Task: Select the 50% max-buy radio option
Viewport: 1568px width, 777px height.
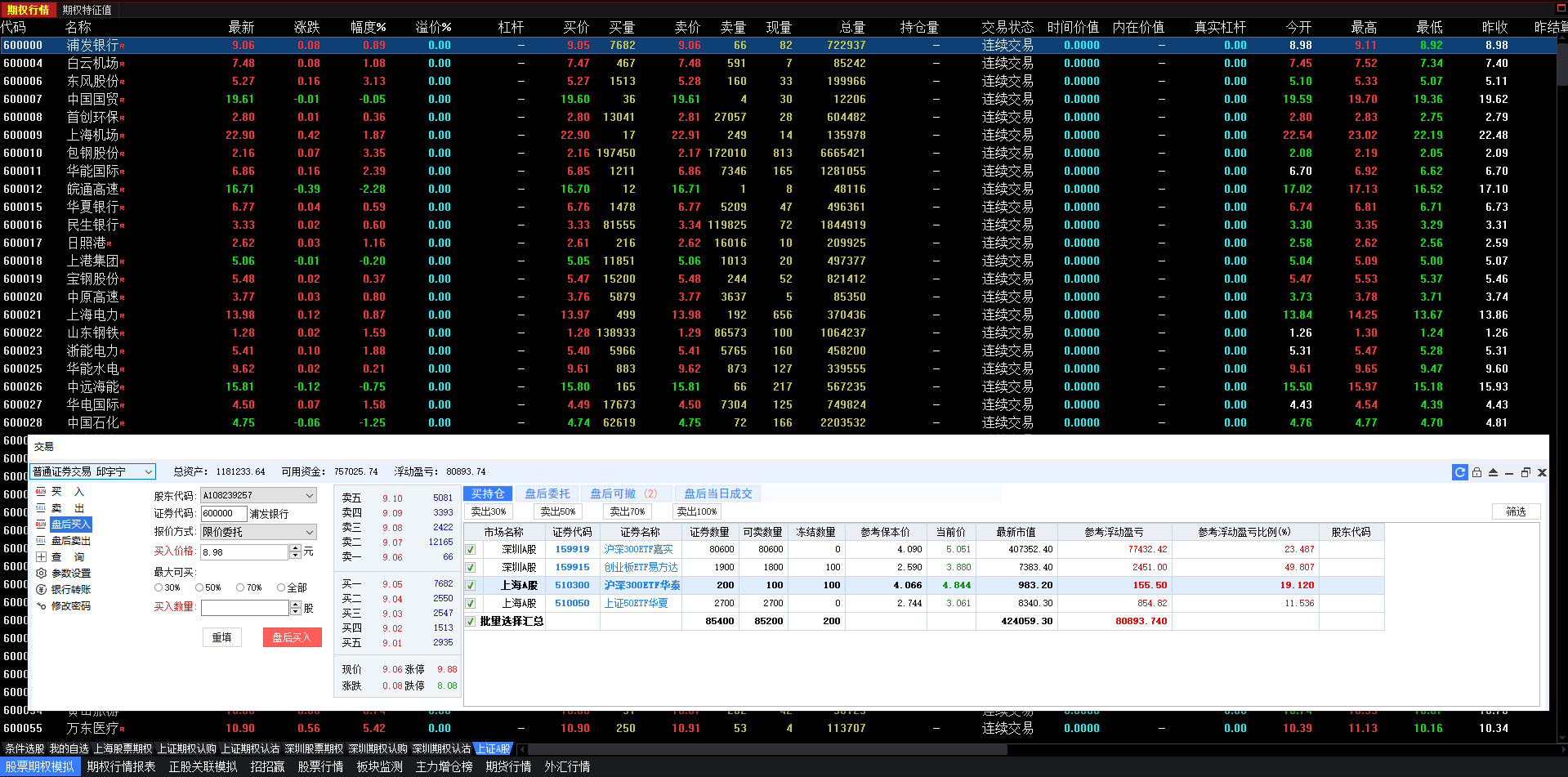Action: pyautogui.click(x=199, y=587)
